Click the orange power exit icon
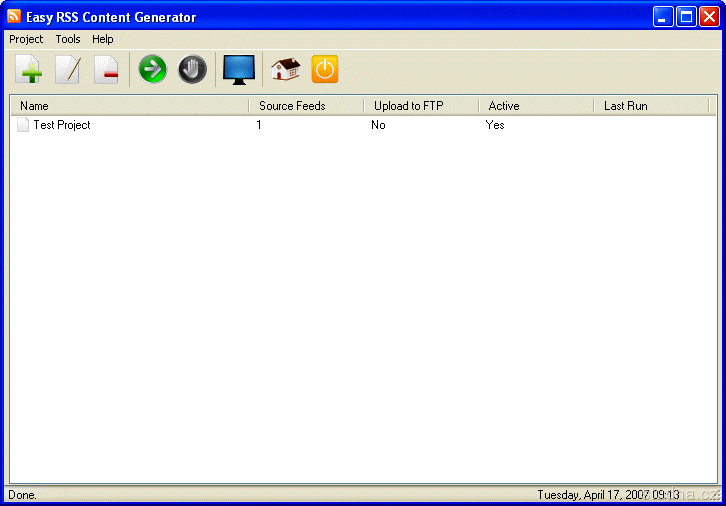Viewport: 726px width, 506px height. [325, 70]
